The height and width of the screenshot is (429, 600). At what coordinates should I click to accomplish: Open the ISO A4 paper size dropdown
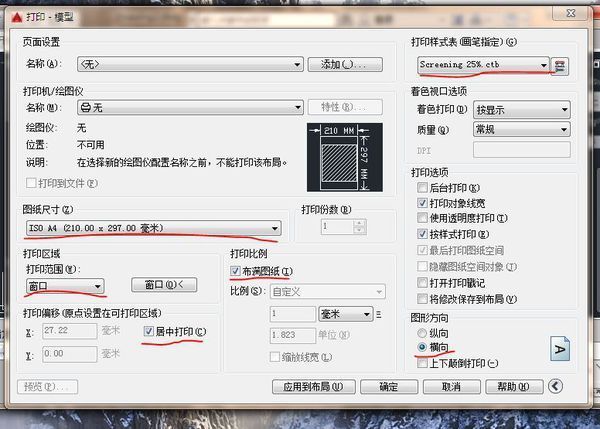tap(274, 229)
